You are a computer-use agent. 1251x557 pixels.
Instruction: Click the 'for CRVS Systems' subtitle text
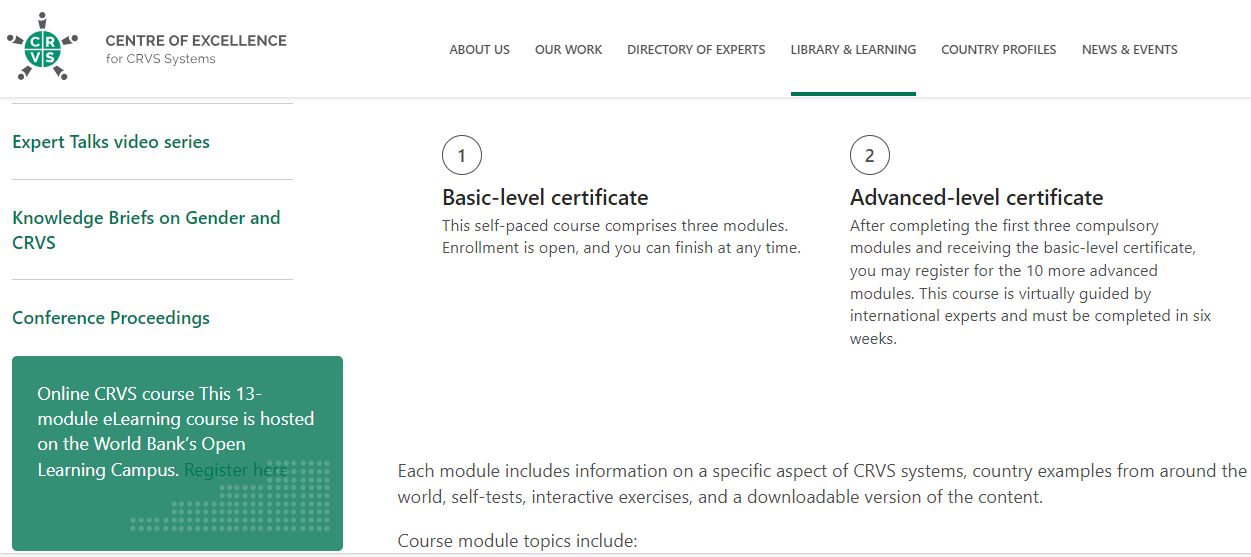click(x=160, y=59)
